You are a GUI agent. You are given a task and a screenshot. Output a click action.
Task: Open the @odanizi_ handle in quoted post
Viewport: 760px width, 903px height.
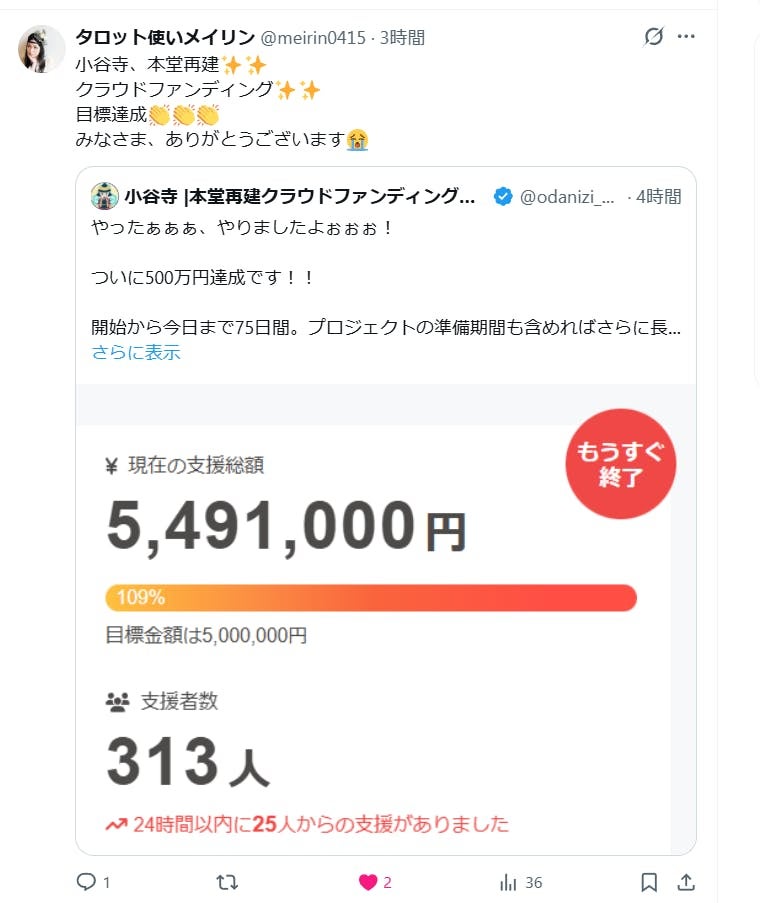pyautogui.click(x=565, y=197)
